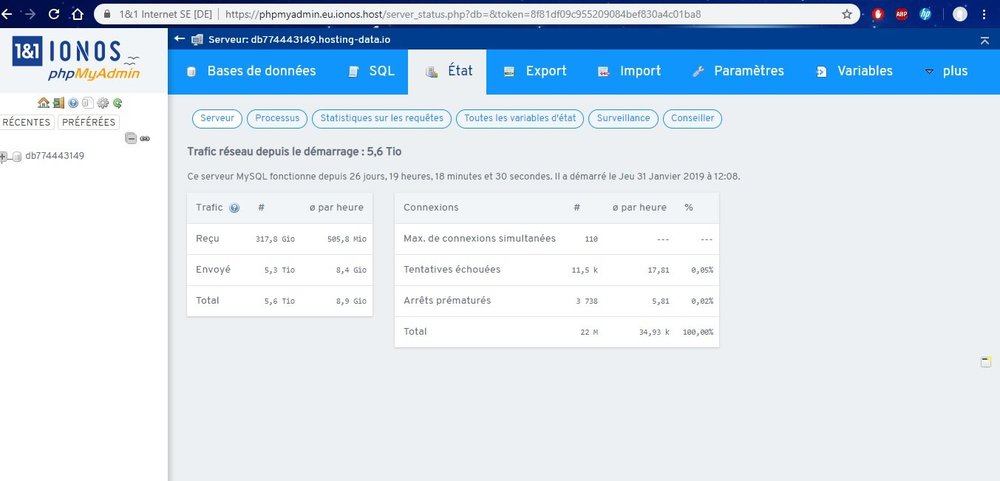Open the console icon at right edge
The height and width of the screenshot is (481, 1000).
coord(985,362)
